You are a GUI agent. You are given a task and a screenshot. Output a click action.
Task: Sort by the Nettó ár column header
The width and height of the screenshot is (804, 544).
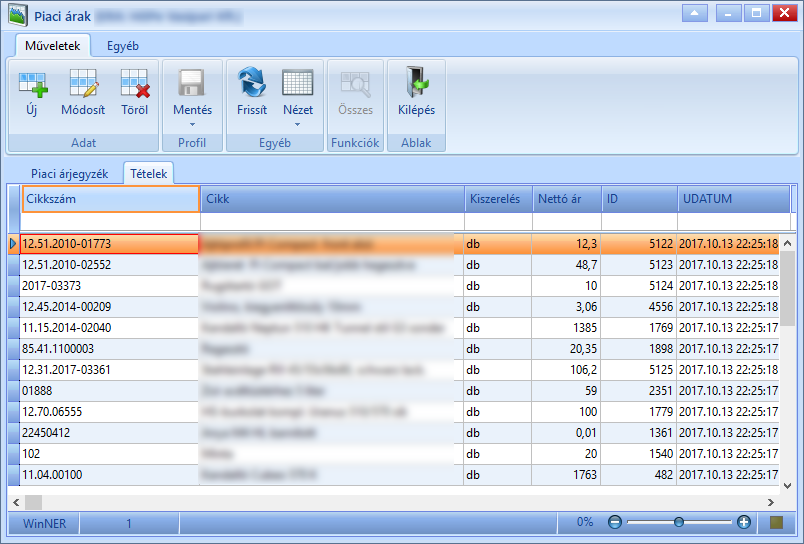(567, 199)
